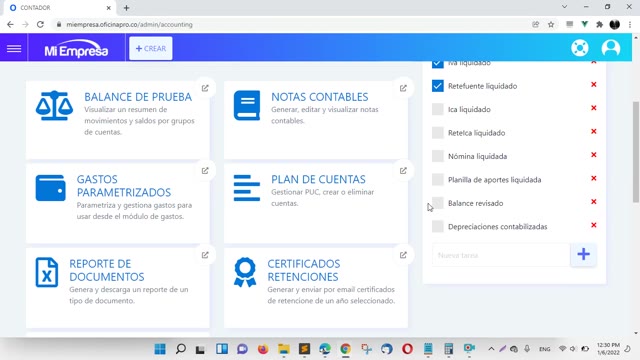Open the tab search dropdown arrow
The width and height of the screenshot is (640, 360).
coord(564,7)
